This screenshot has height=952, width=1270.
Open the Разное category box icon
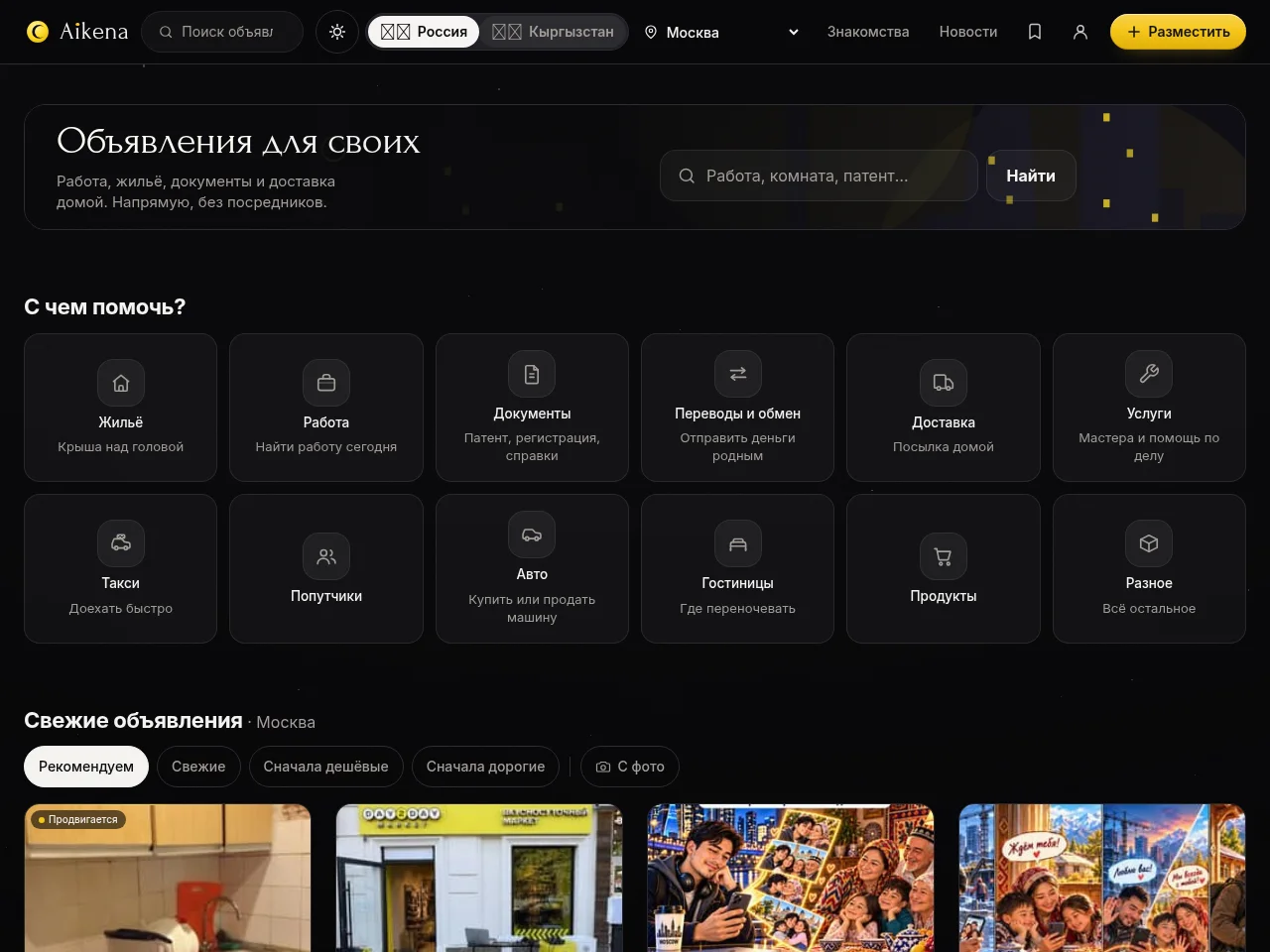pos(1149,543)
